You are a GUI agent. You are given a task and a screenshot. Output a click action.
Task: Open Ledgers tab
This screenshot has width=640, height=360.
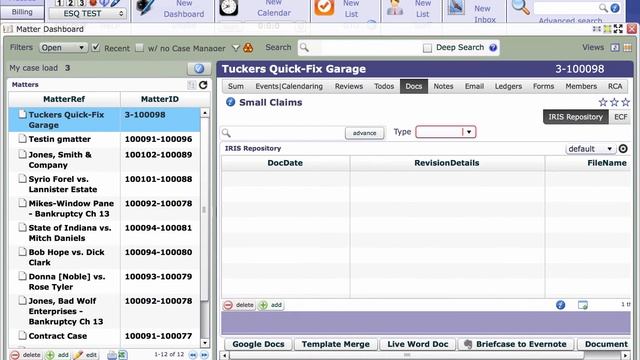(508, 86)
